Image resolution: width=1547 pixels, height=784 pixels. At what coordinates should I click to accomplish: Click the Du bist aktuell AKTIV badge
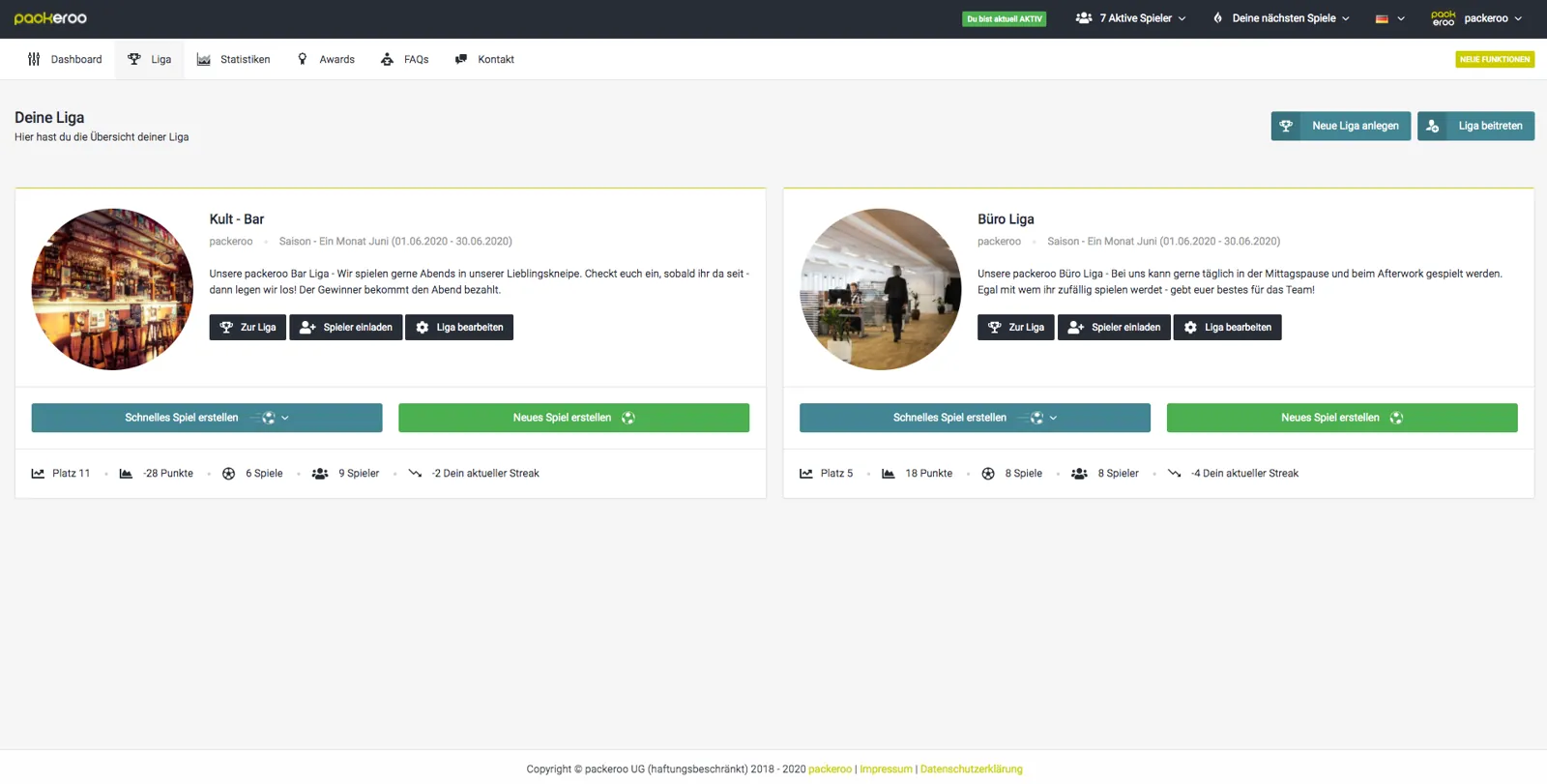[1005, 18]
